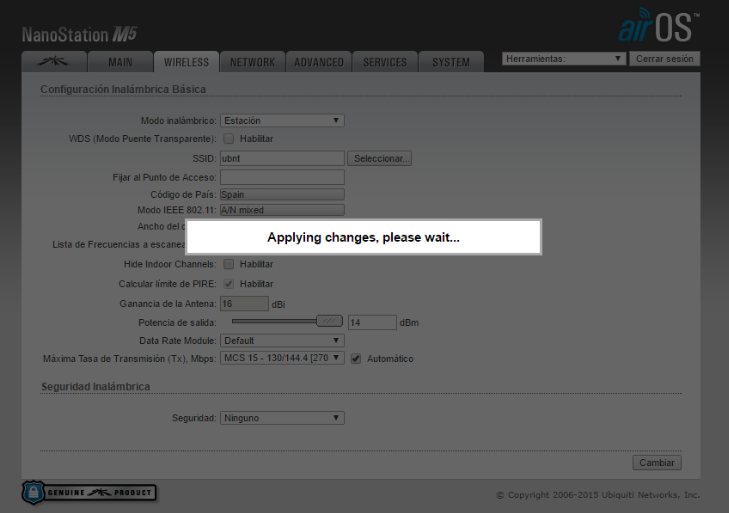Click the Configuración Inalámbrica Básica heading

[123, 89]
